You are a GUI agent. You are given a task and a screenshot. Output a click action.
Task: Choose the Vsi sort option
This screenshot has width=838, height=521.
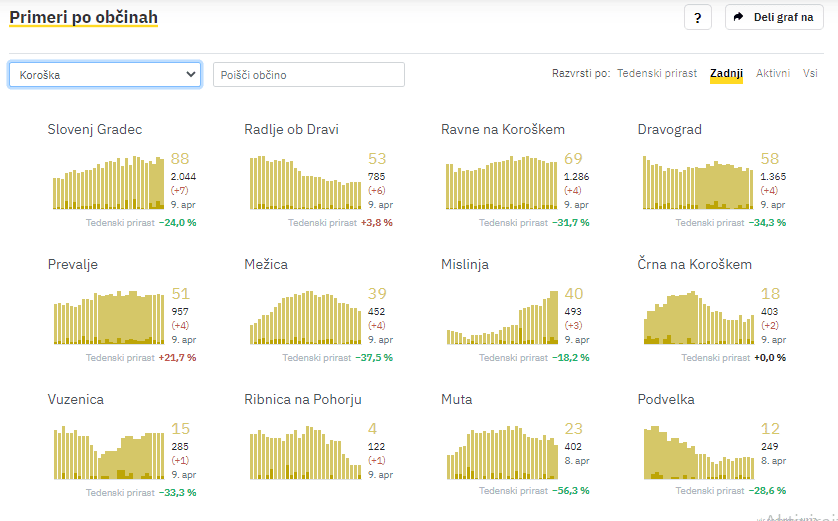pos(810,74)
